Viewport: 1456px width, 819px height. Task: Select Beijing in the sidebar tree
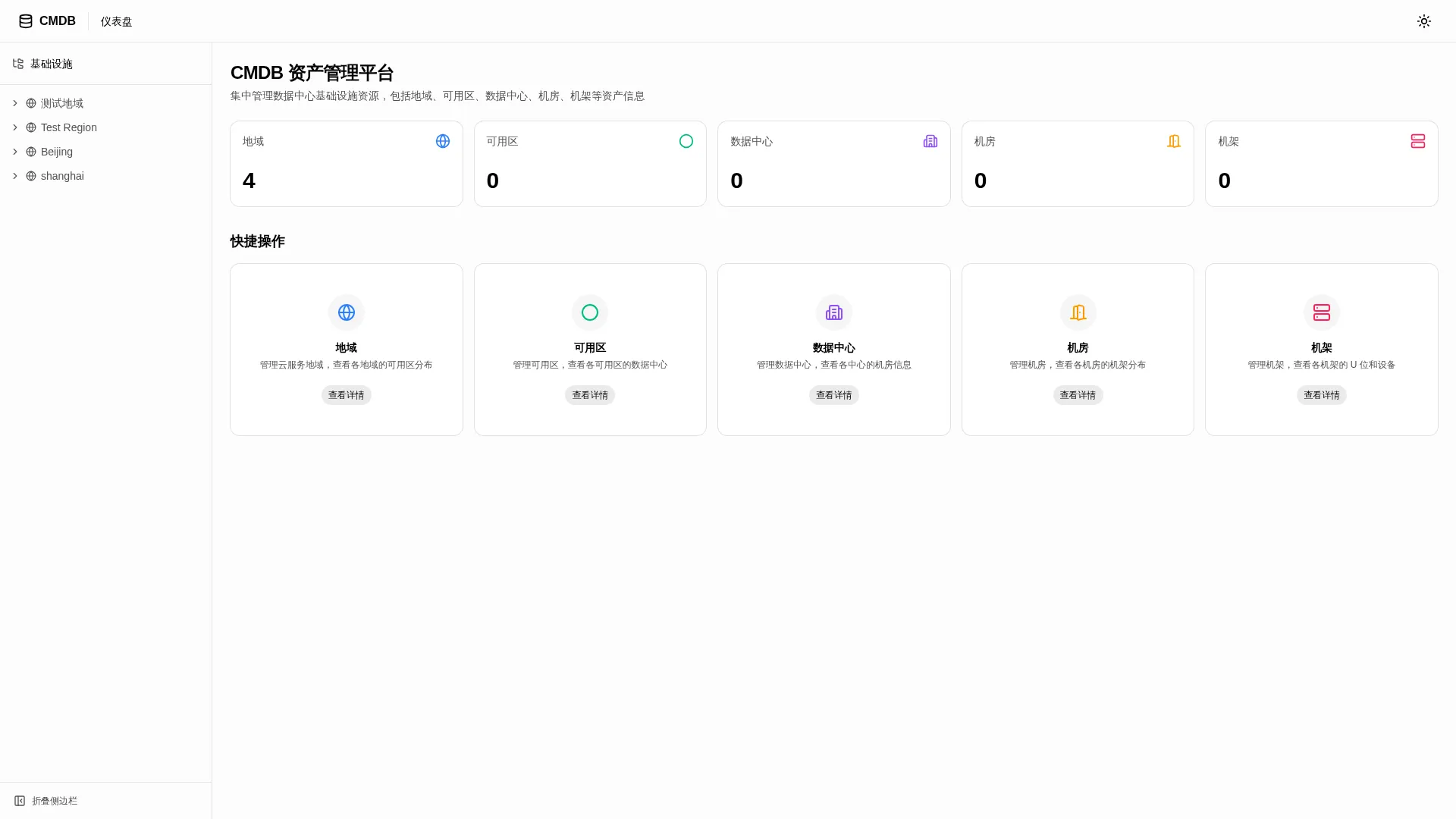57,152
